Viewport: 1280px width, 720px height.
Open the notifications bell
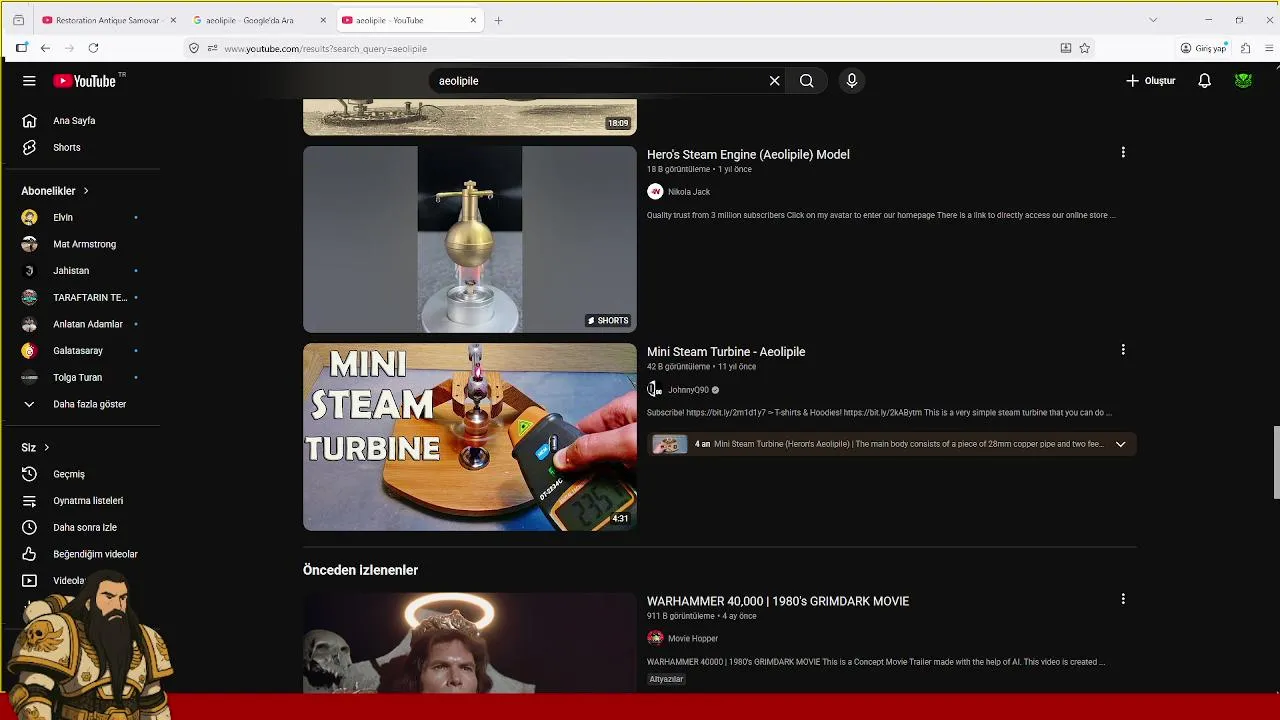1205,81
